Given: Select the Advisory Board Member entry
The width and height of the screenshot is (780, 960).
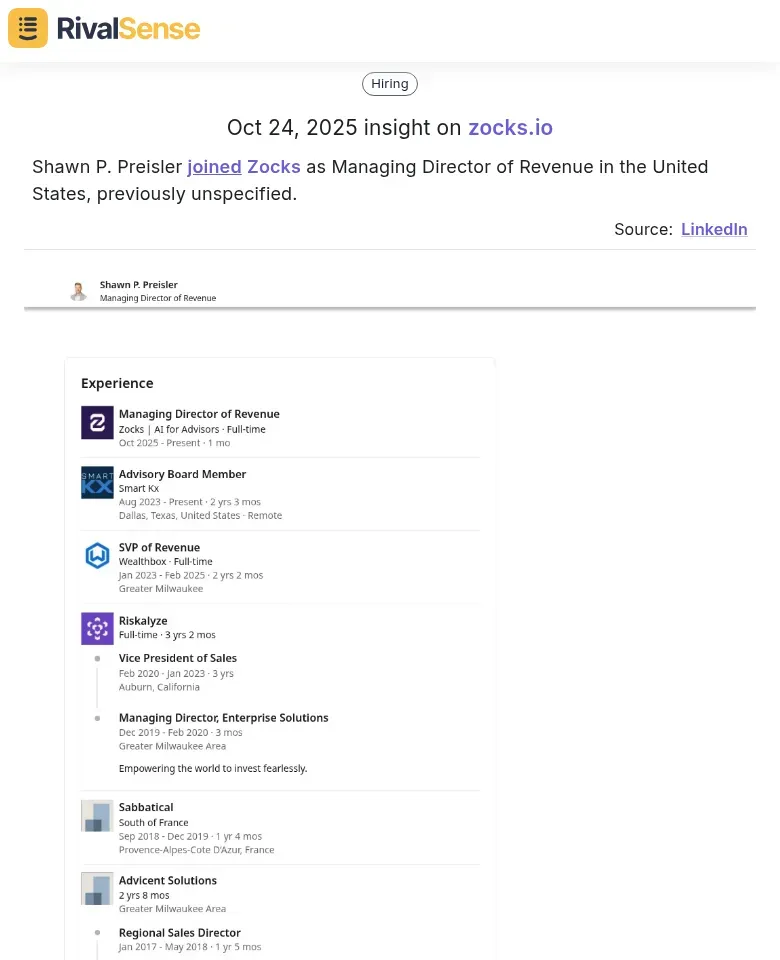Looking at the screenshot, I should tap(182, 474).
